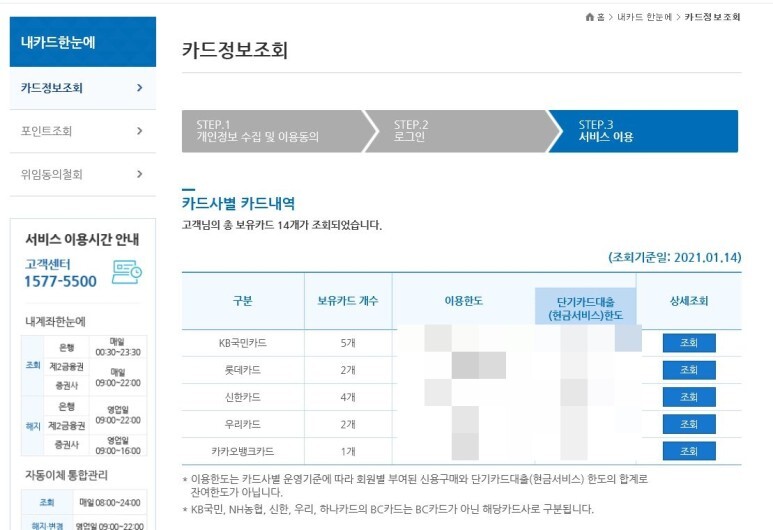
Task: Click customer center number 1577-5500
Action: [x=61, y=282]
